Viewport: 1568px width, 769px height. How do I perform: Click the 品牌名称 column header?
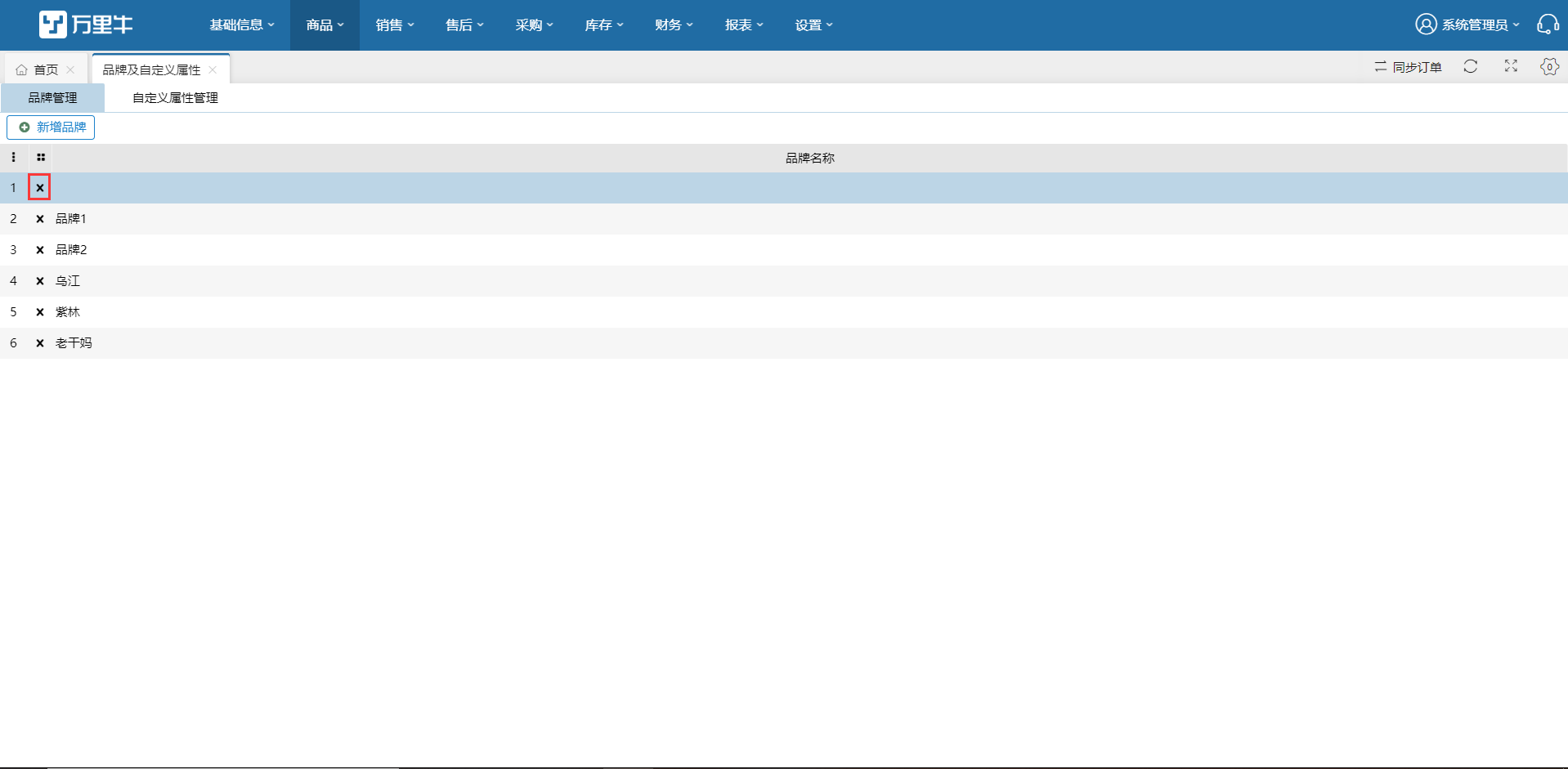(x=809, y=158)
